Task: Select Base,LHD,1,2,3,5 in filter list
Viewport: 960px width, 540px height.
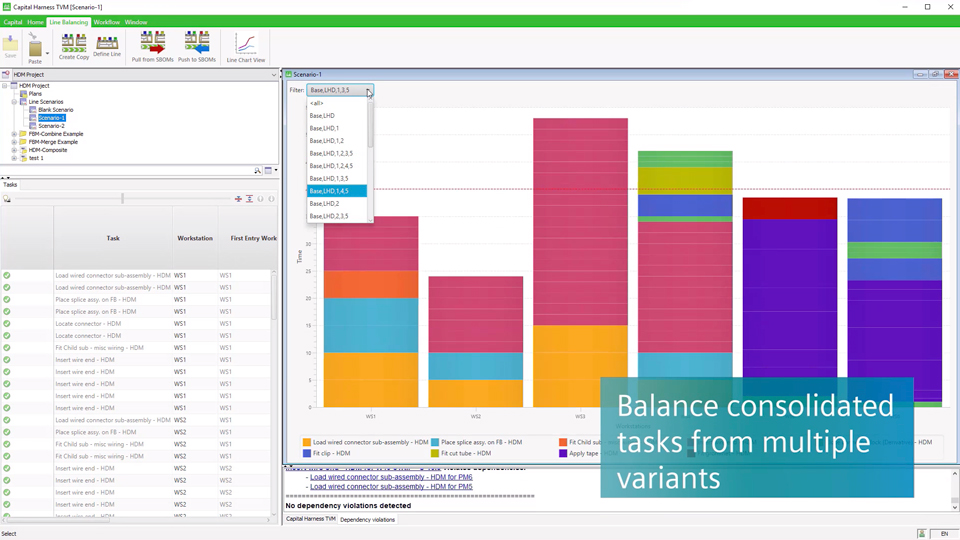Action: tap(331, 153)
